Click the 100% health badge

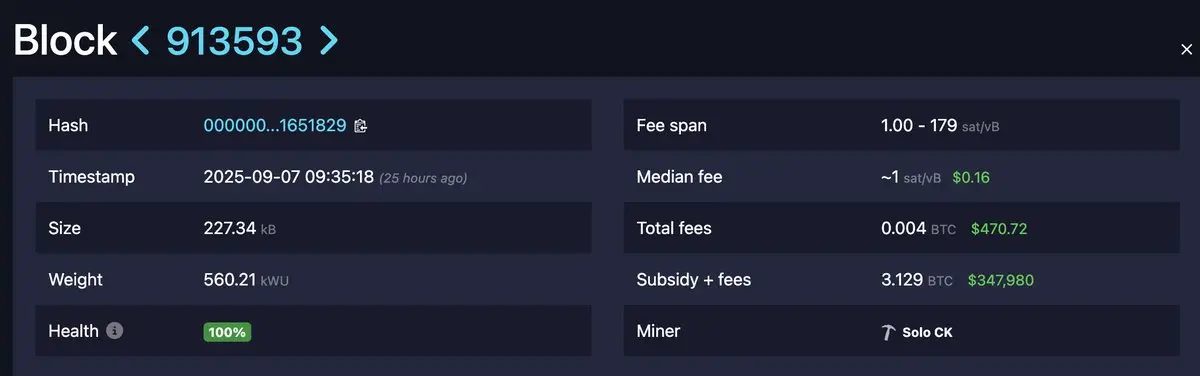coord(227,332)
